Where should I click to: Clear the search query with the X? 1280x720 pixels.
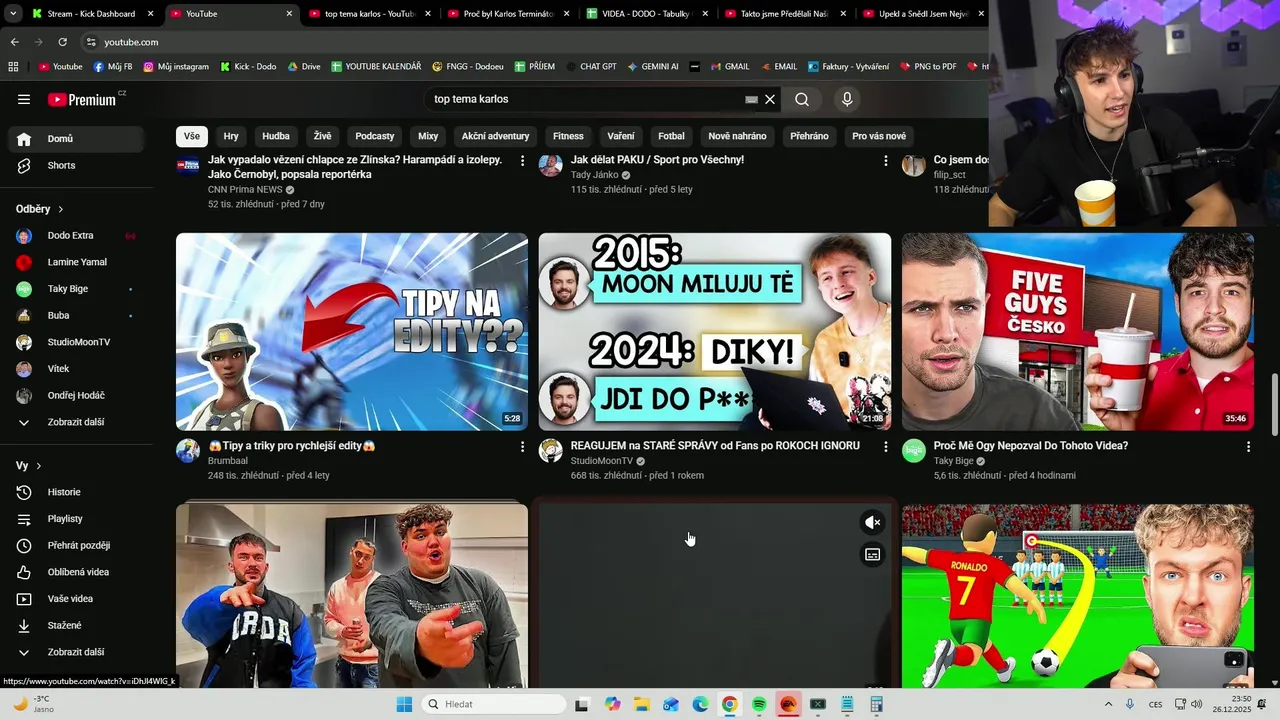[770, 99]
